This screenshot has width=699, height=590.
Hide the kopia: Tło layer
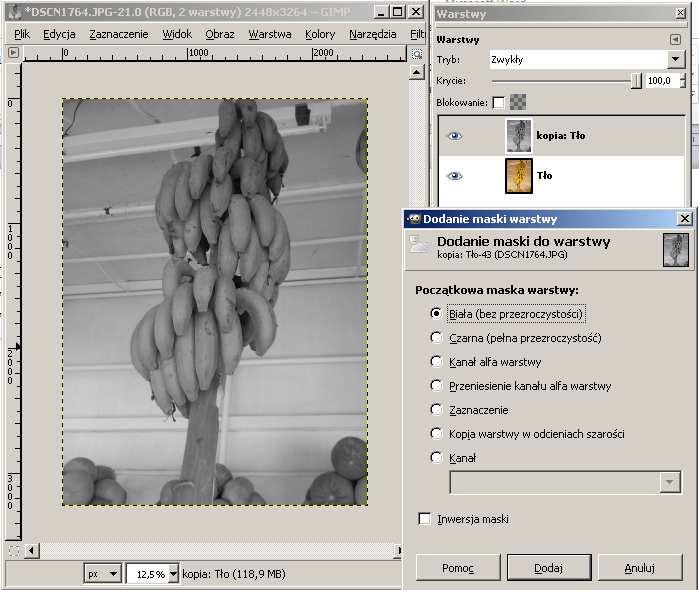click(x=454, y=136)
